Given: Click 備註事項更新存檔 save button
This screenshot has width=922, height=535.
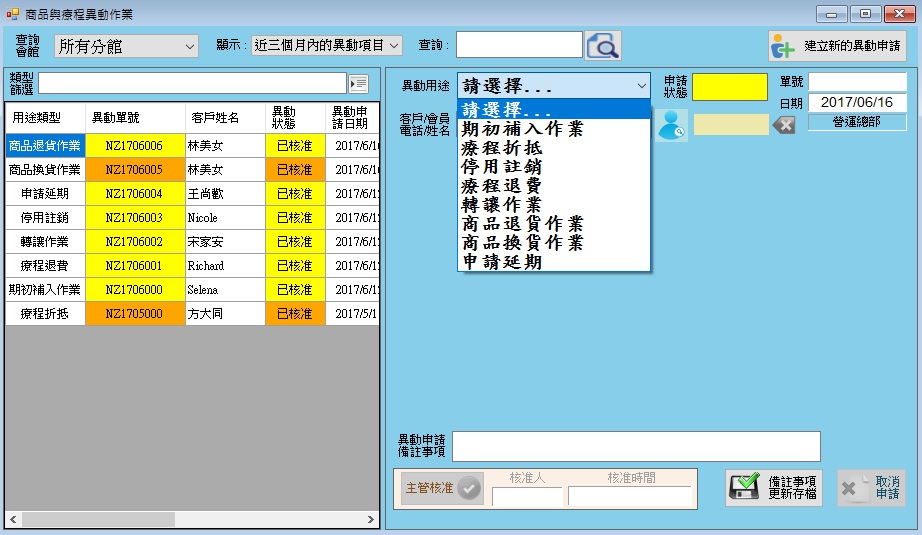Looking at the screenshot, I should [773, 488].
